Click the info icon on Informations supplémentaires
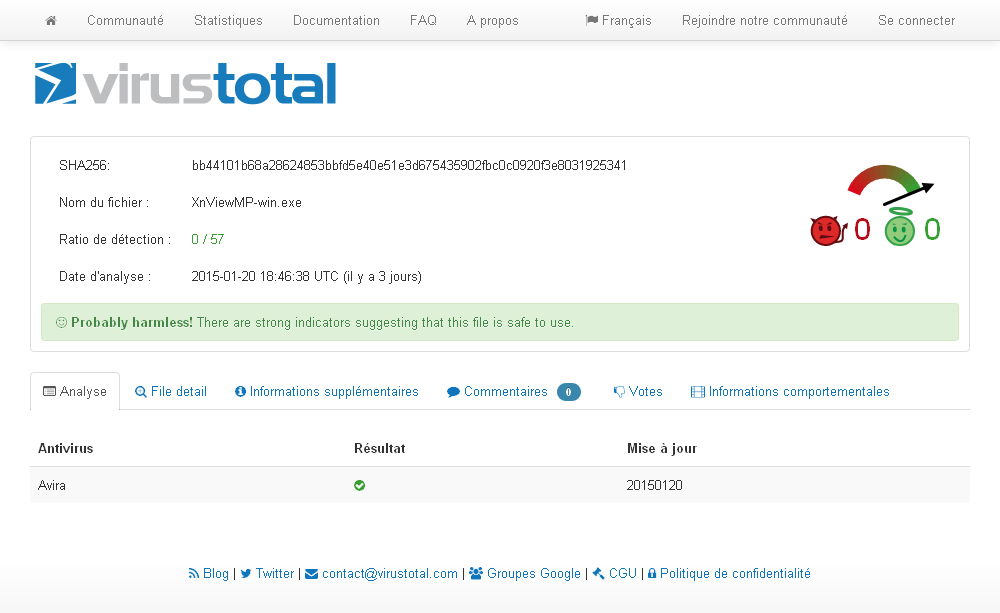The width and height of the screenshot is (1000, 613). tap(240, 392)
